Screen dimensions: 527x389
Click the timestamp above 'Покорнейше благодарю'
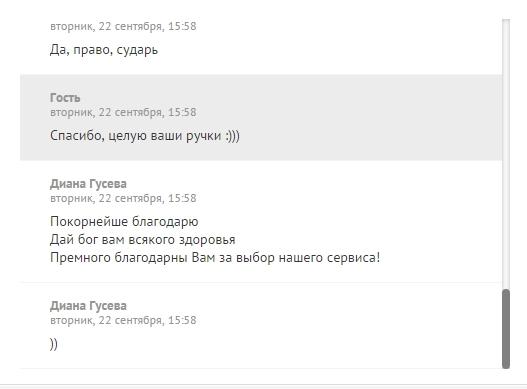[123, 198]
